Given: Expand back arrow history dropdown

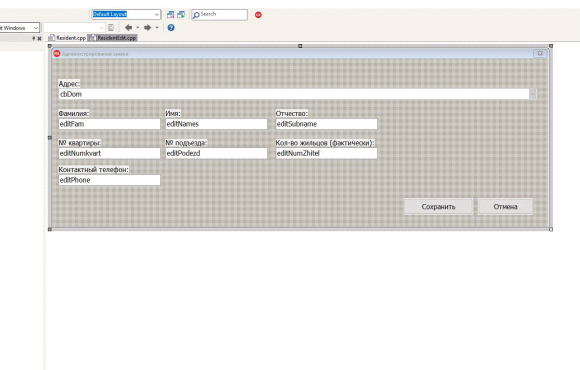Looking at the screenshot, I should pos(138,27).
